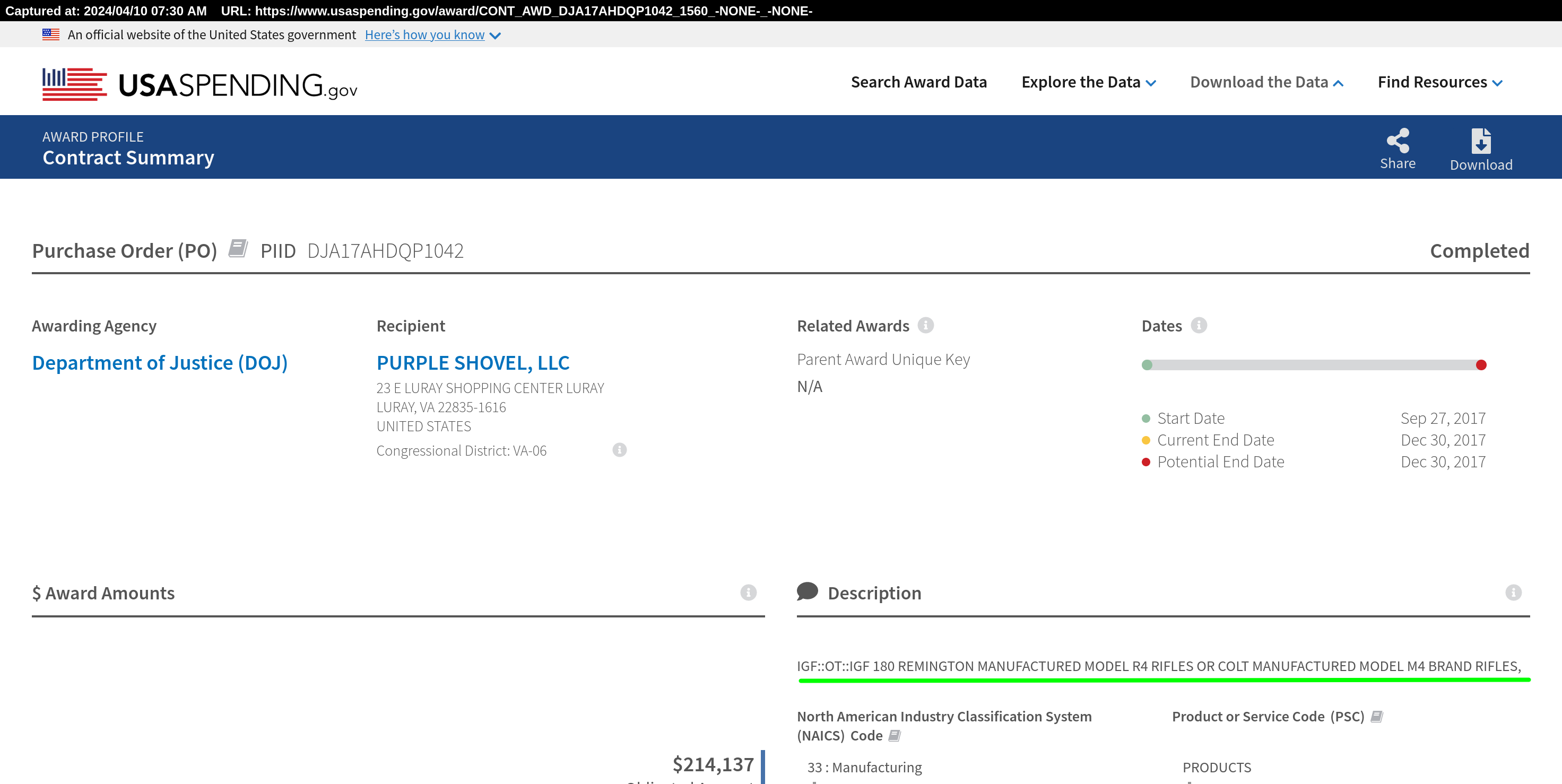The image size is (1562, 784).
Task: Click the $214,137 award amount
Action: [x=713, y=764]
